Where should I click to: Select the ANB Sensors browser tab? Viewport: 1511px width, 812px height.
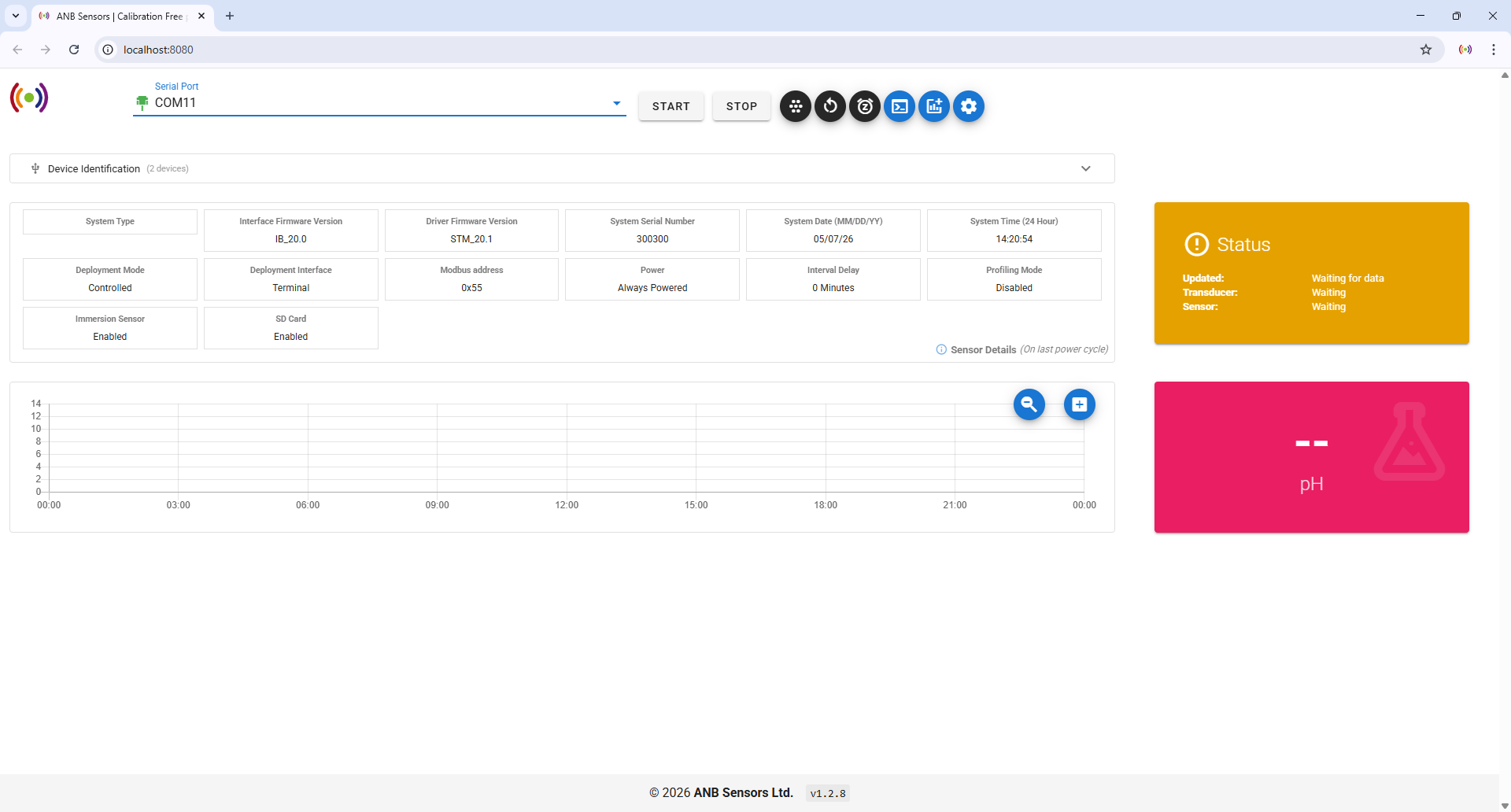point(122,16)
